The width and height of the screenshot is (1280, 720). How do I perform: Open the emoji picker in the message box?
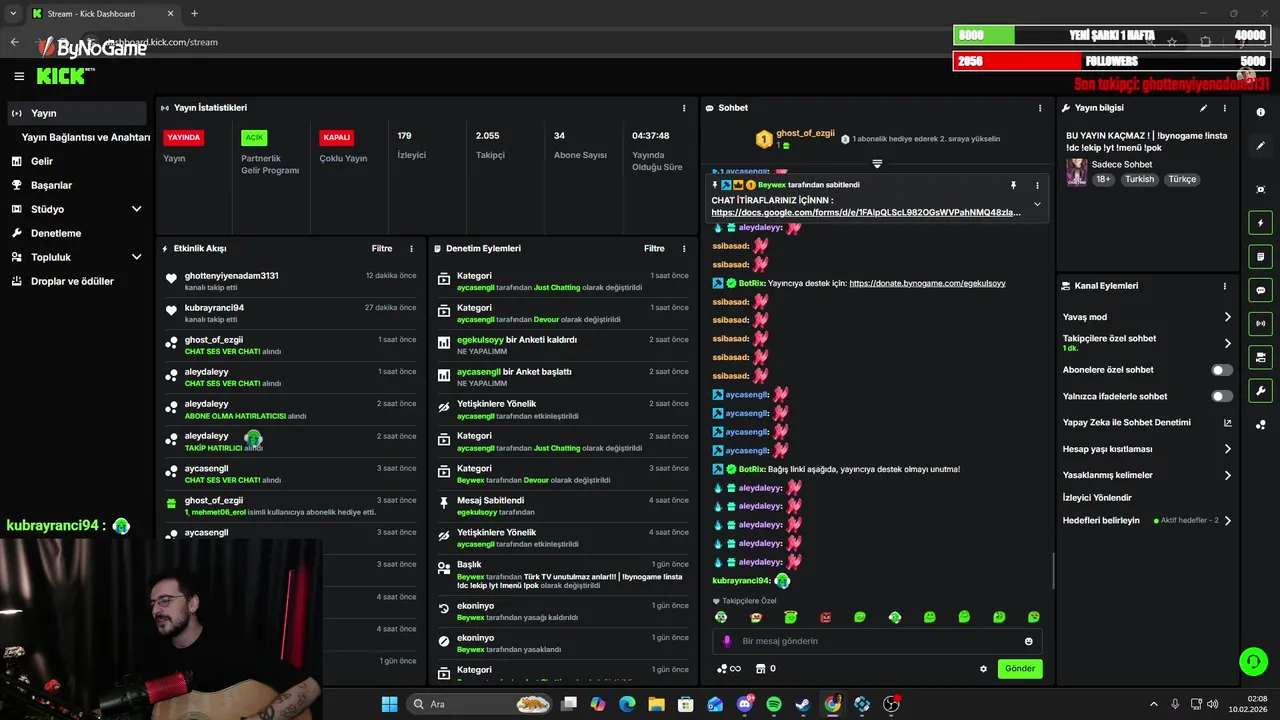click(1029, 641)
